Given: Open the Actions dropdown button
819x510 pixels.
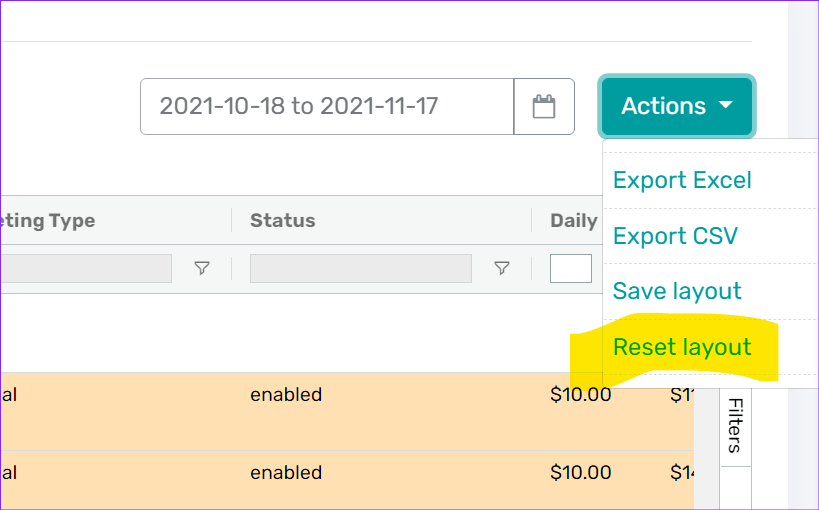Looking at the screenshot, I should (x=677, y=106).
